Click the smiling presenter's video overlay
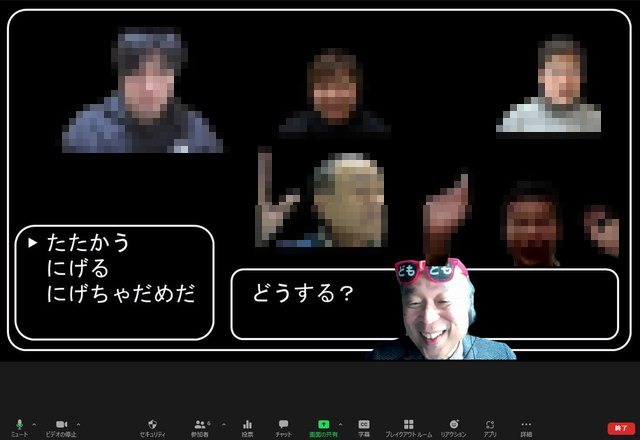The width and height of the screenshot is (640, 440). [442, 310]
